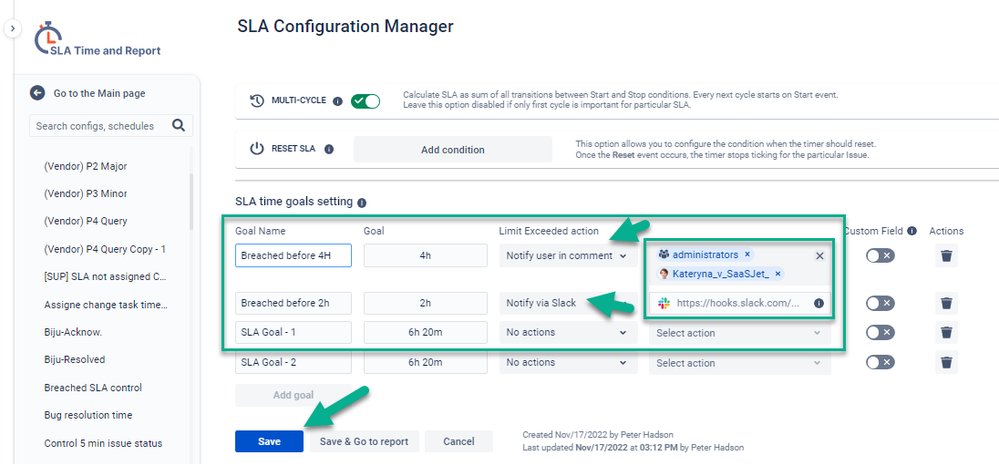This screenshot has width=999, height=468.
Task: Toggle Custom Field for Breached before 2h
Action: click(x=880, y=303)
